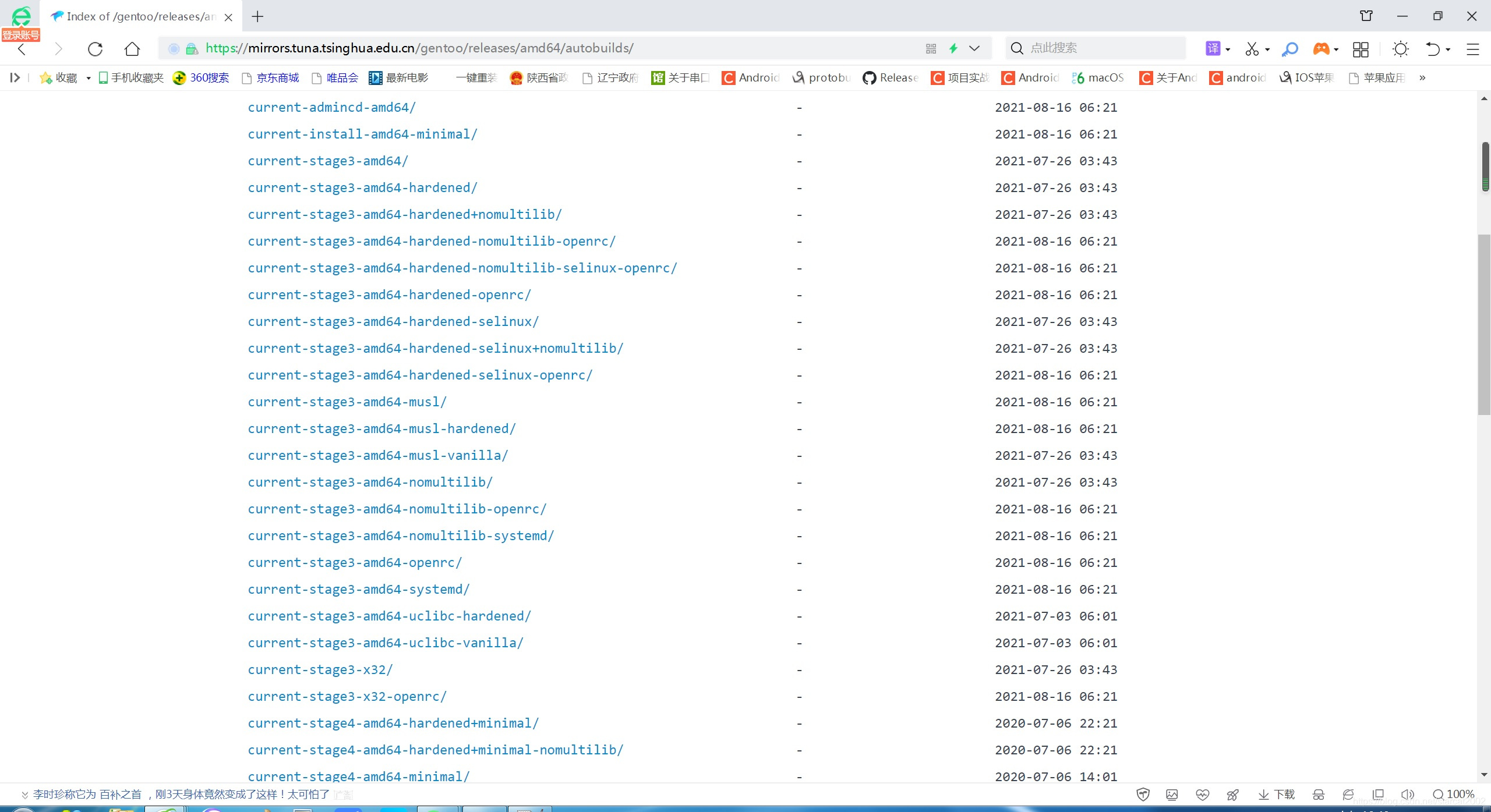
Task: Open the apps grid extensions icon
Action: [x=1361, y=49]
